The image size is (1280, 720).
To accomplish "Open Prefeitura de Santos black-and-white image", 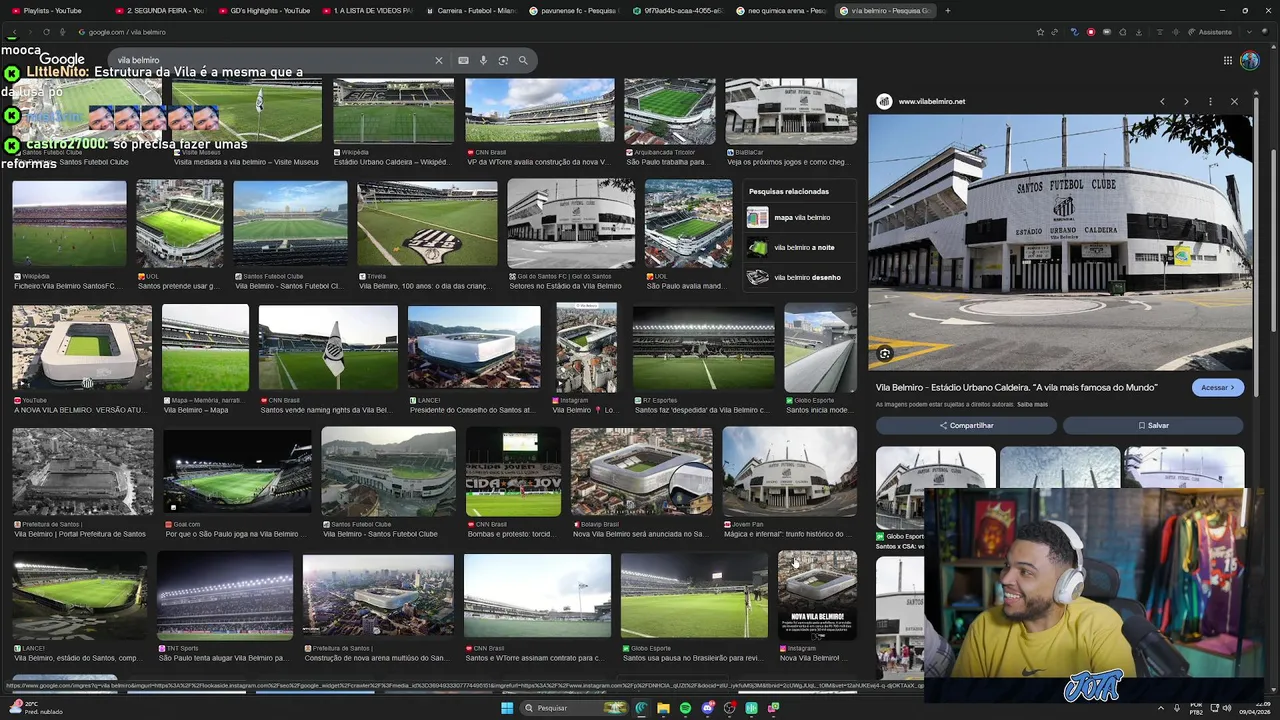I will click(x=83, y=472).
